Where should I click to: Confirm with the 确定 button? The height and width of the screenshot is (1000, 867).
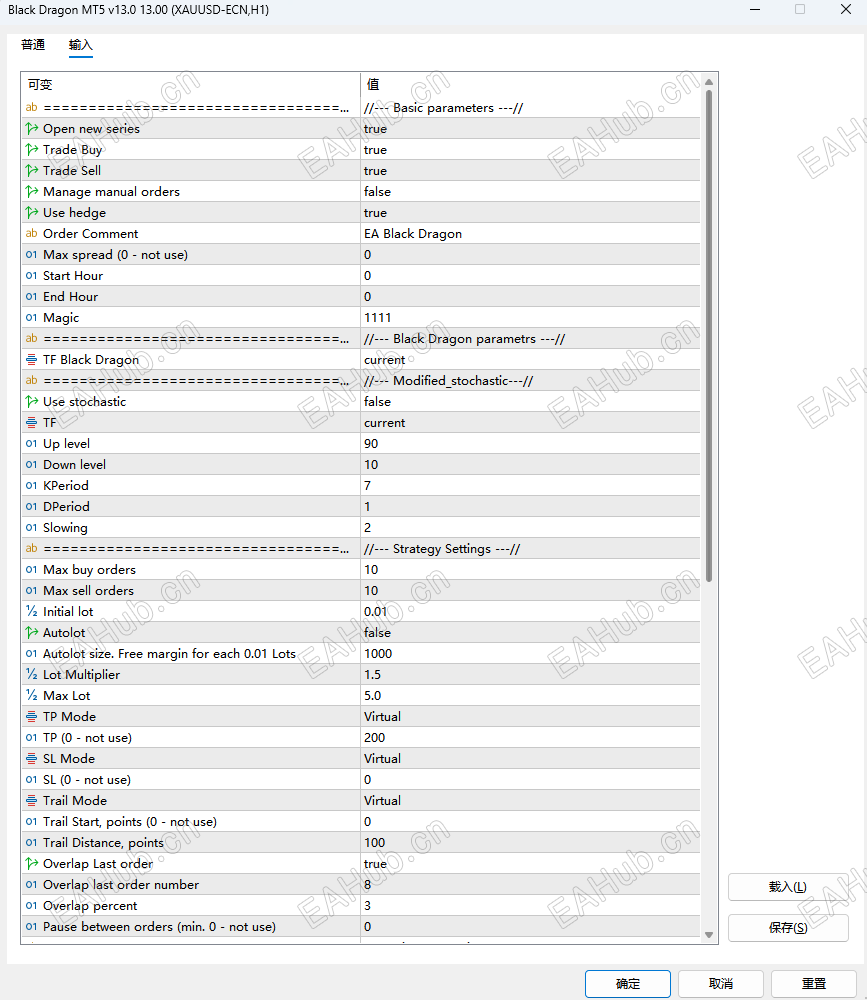[x=628, y=984]
